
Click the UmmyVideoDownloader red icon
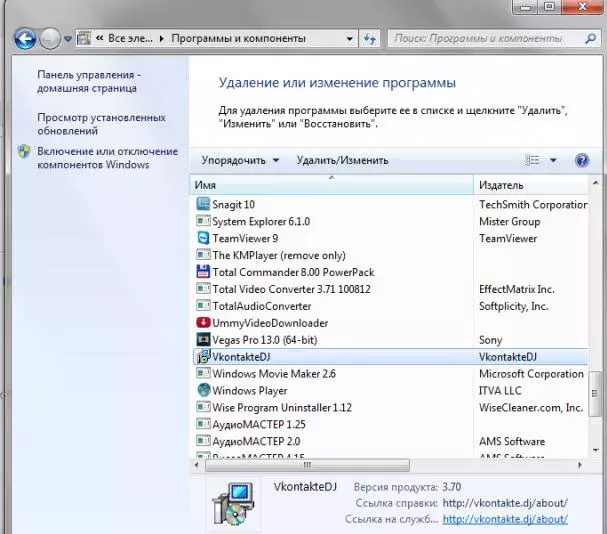click(x=203, y=322)
